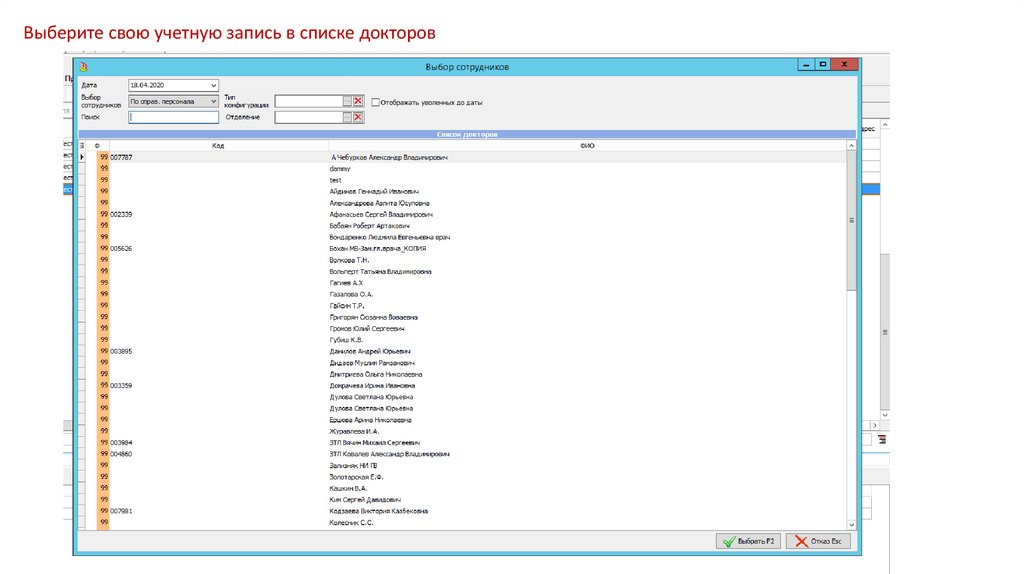The height and width of the screenshot is (574, 1024).
Task: Select ЗТЛ Ковалев Александр Владимирович
Action: click(x=389, y=454)
